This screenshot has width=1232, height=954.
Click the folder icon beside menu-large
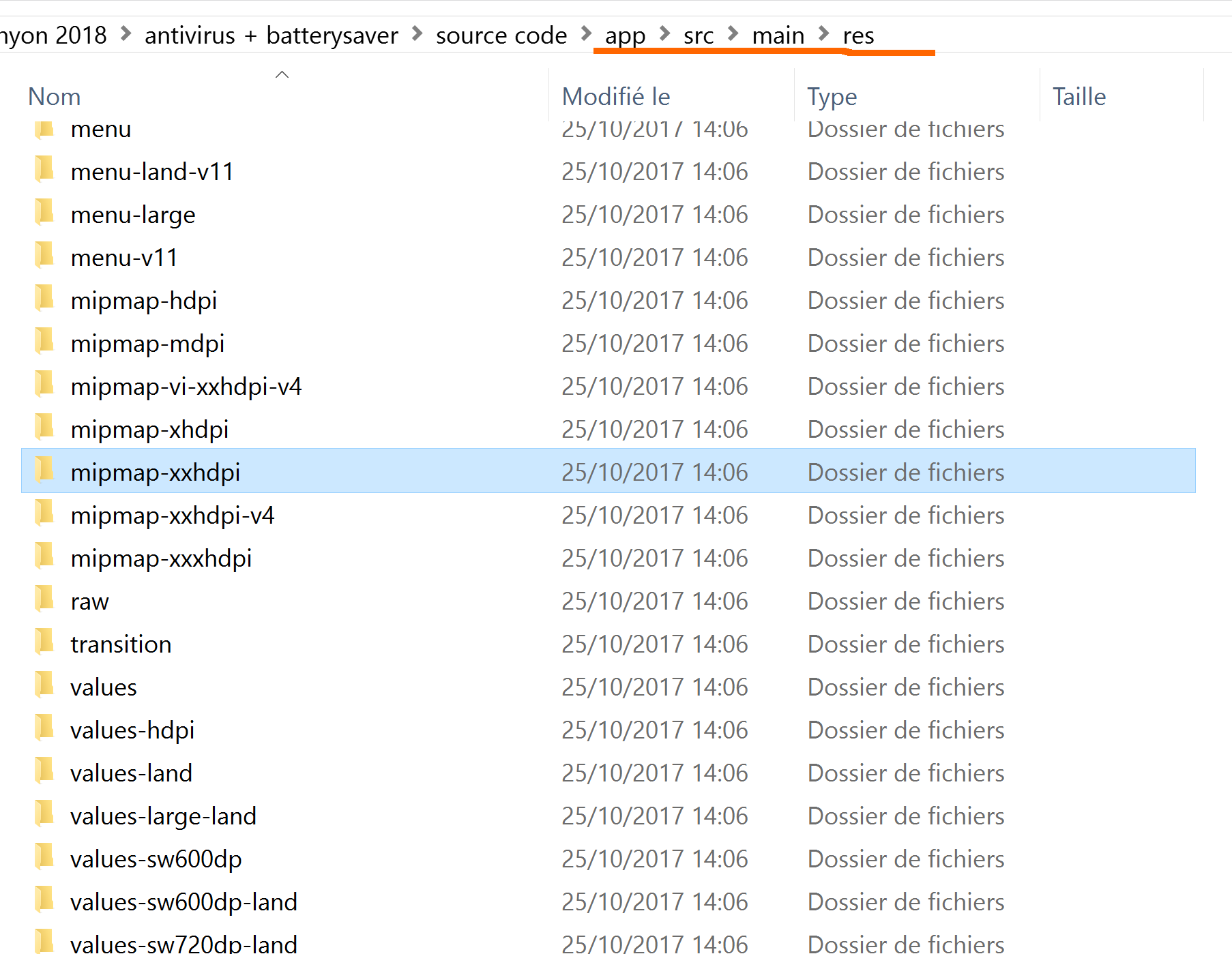[44, 213]
